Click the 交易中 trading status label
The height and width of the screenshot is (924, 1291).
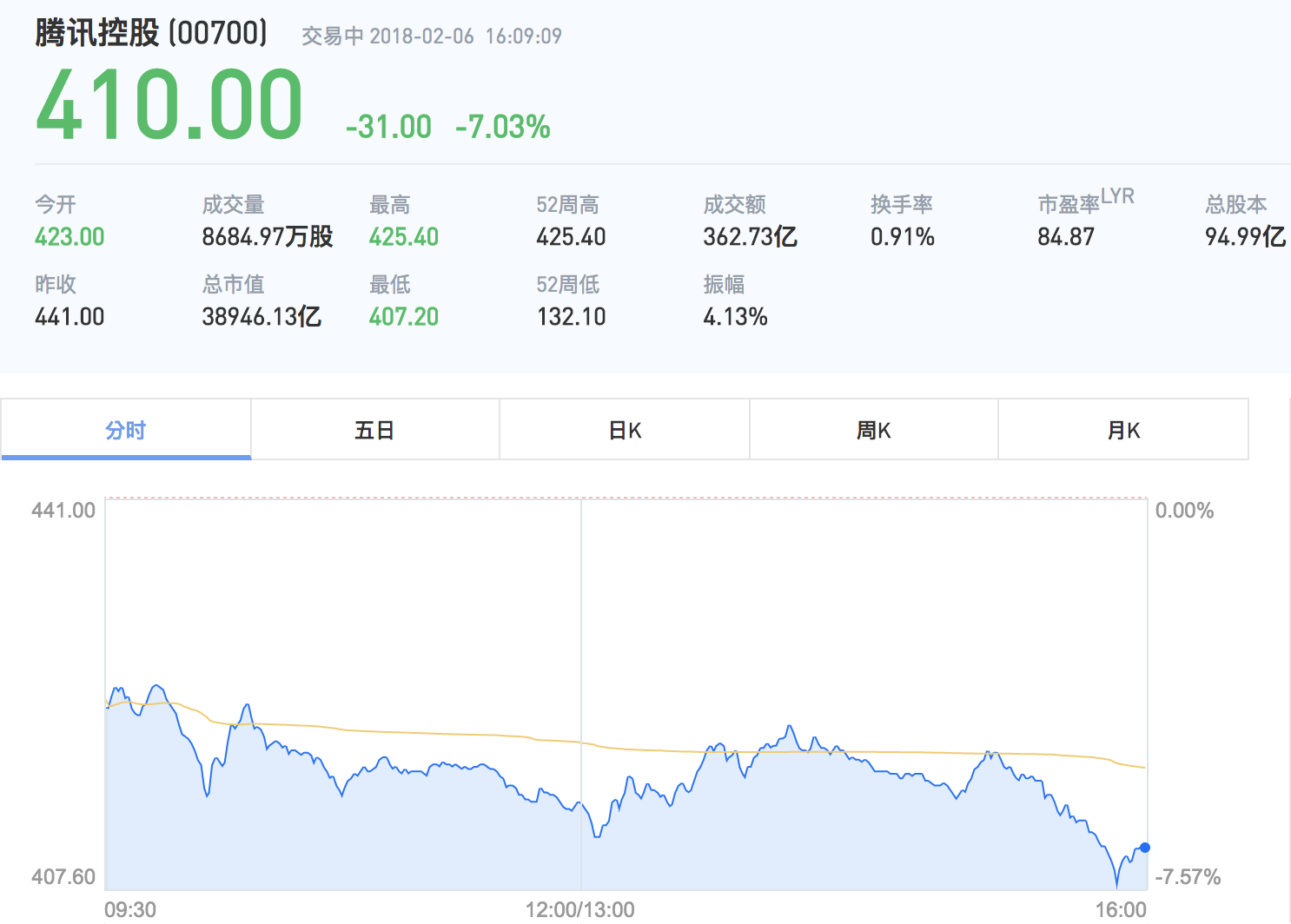click(x=333, y=36)
